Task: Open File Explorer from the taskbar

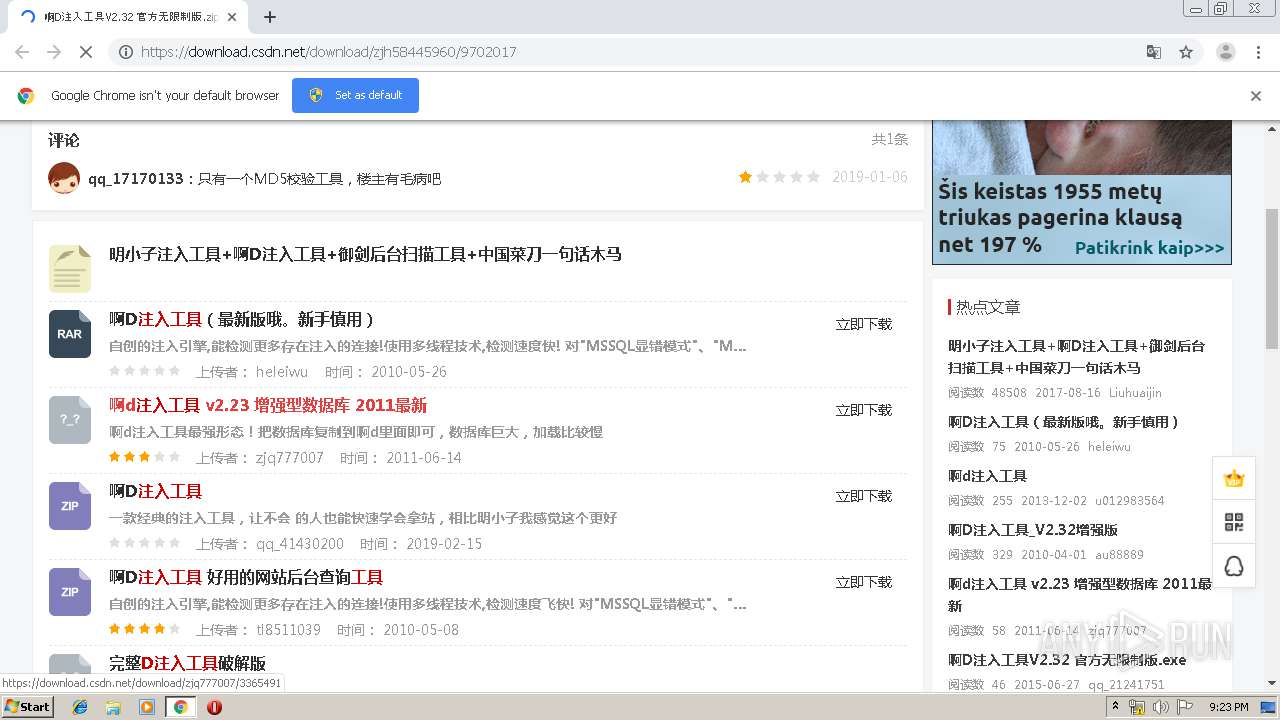Action: click(x=113, y=707)
